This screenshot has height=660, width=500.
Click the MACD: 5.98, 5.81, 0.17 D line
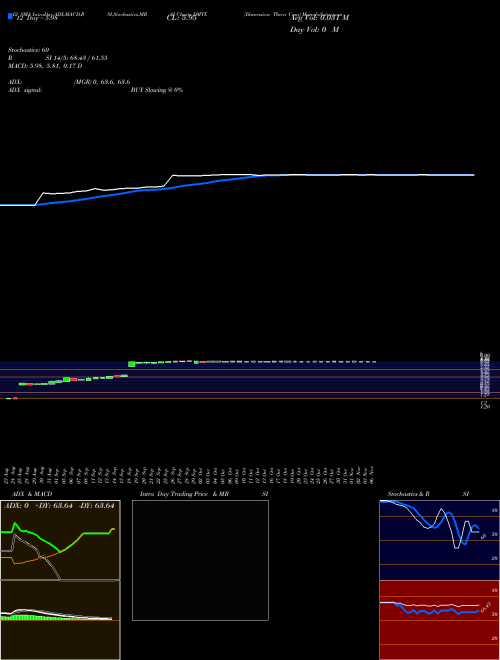45,66
